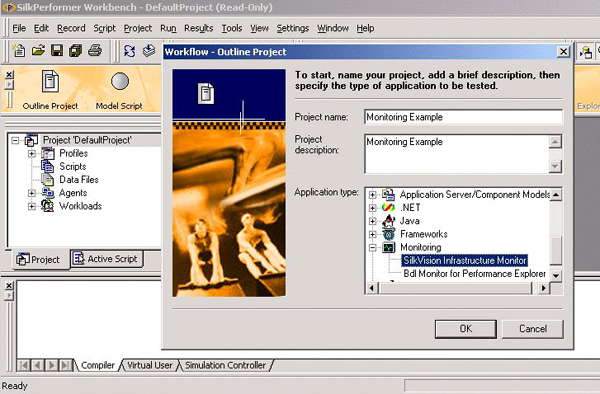Open the Help menu
This screenshot has width=600, height=394.
click(365, 28)
